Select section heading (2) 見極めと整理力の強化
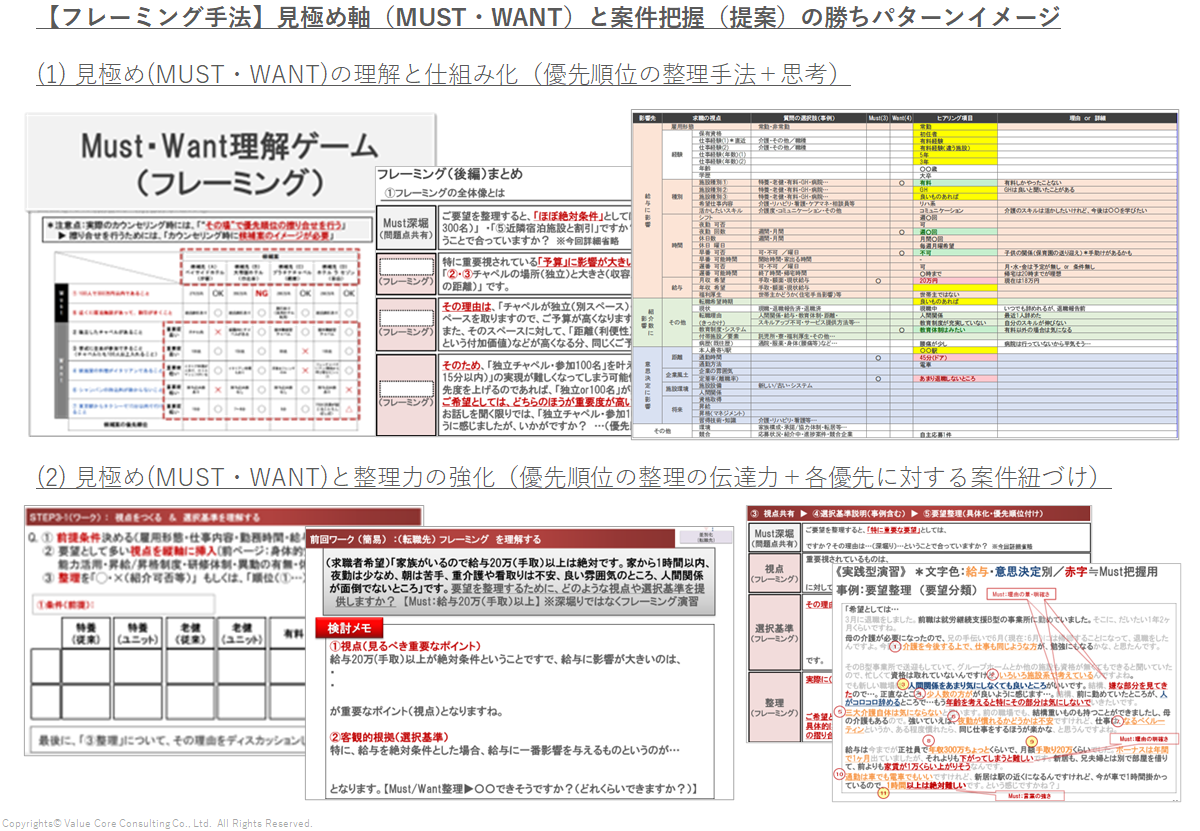The width and height of the screenshot is (1200, 831). tap(573, 478)
